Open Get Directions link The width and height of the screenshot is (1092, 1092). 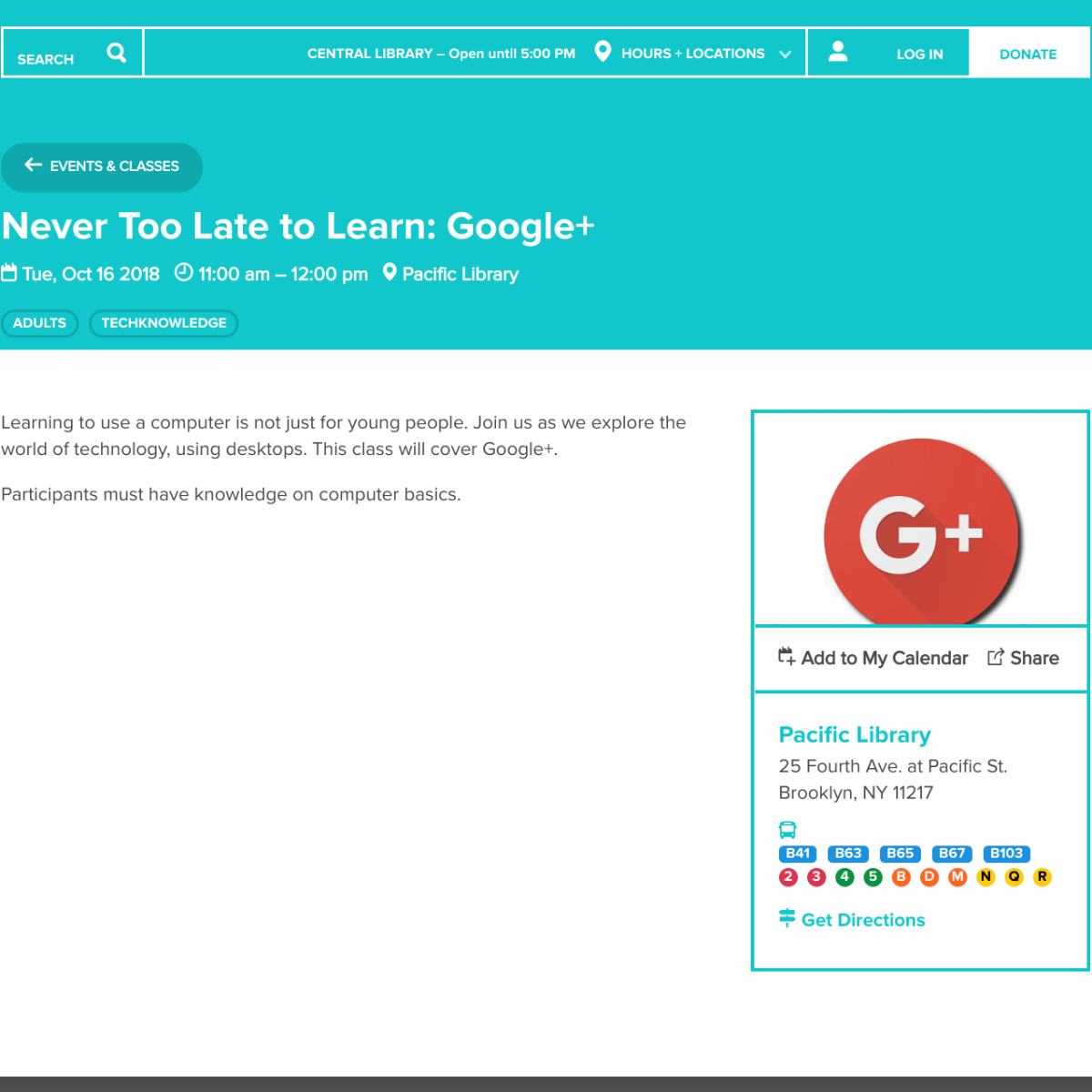[863, 920]
